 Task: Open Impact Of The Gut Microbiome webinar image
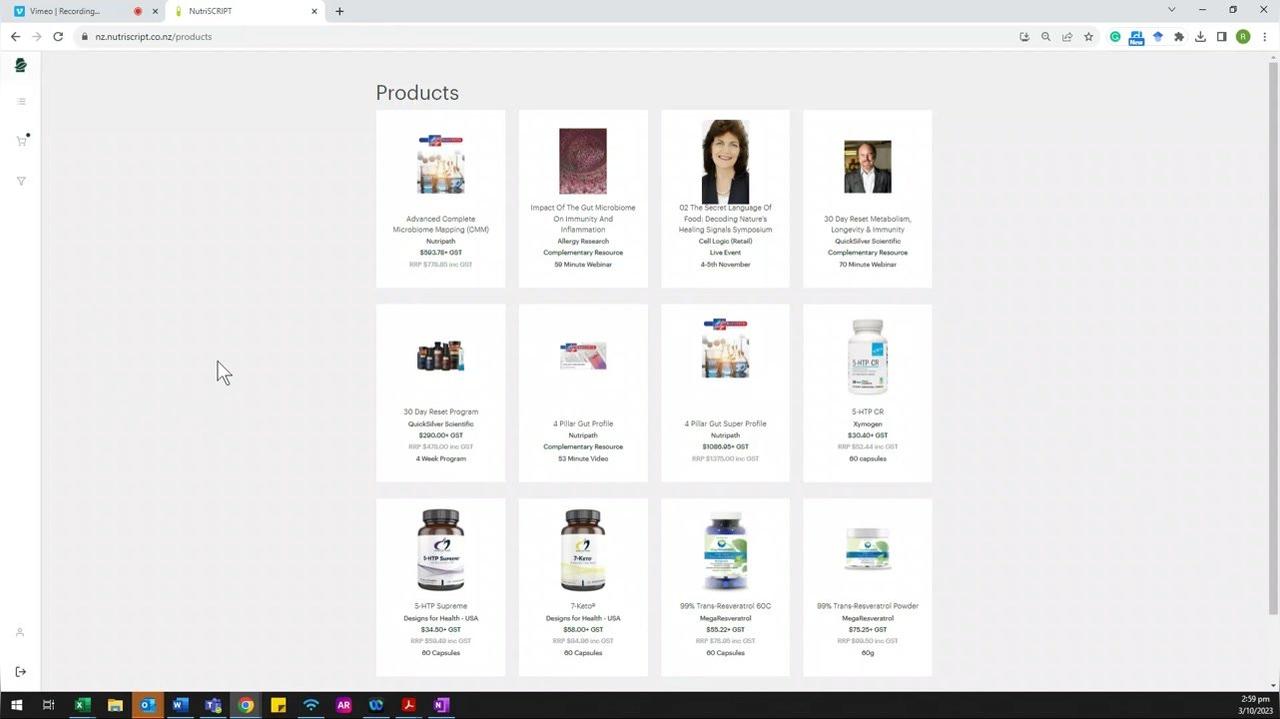[583, 161]
